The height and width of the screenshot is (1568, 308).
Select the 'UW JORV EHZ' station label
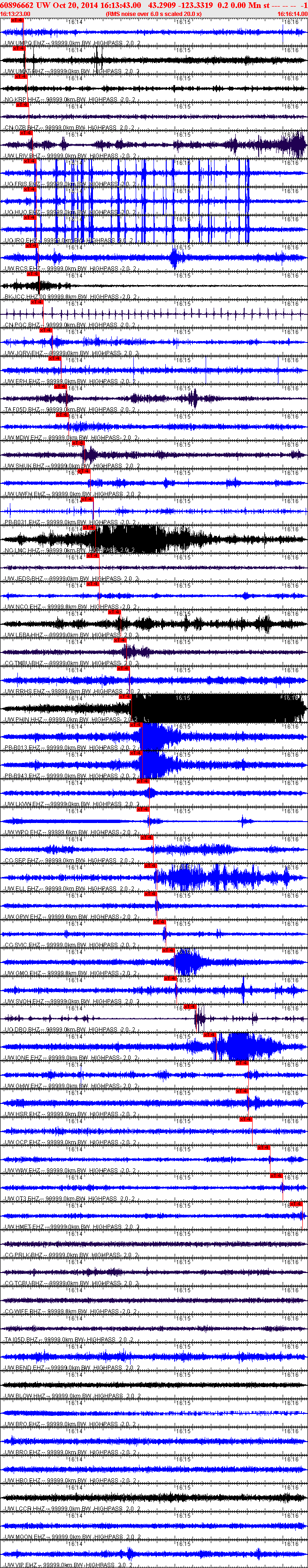coord(24,353)
